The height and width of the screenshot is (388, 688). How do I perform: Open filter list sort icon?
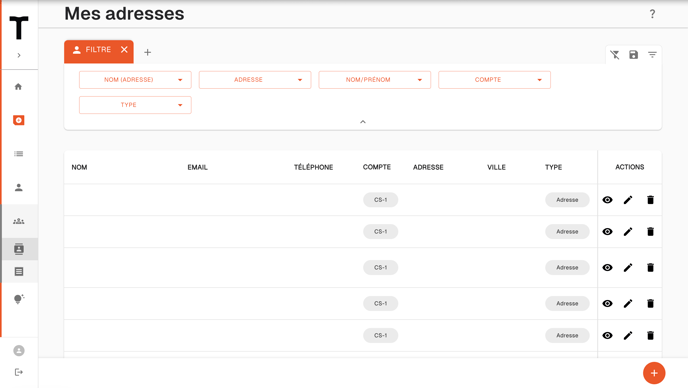point(652,55)
